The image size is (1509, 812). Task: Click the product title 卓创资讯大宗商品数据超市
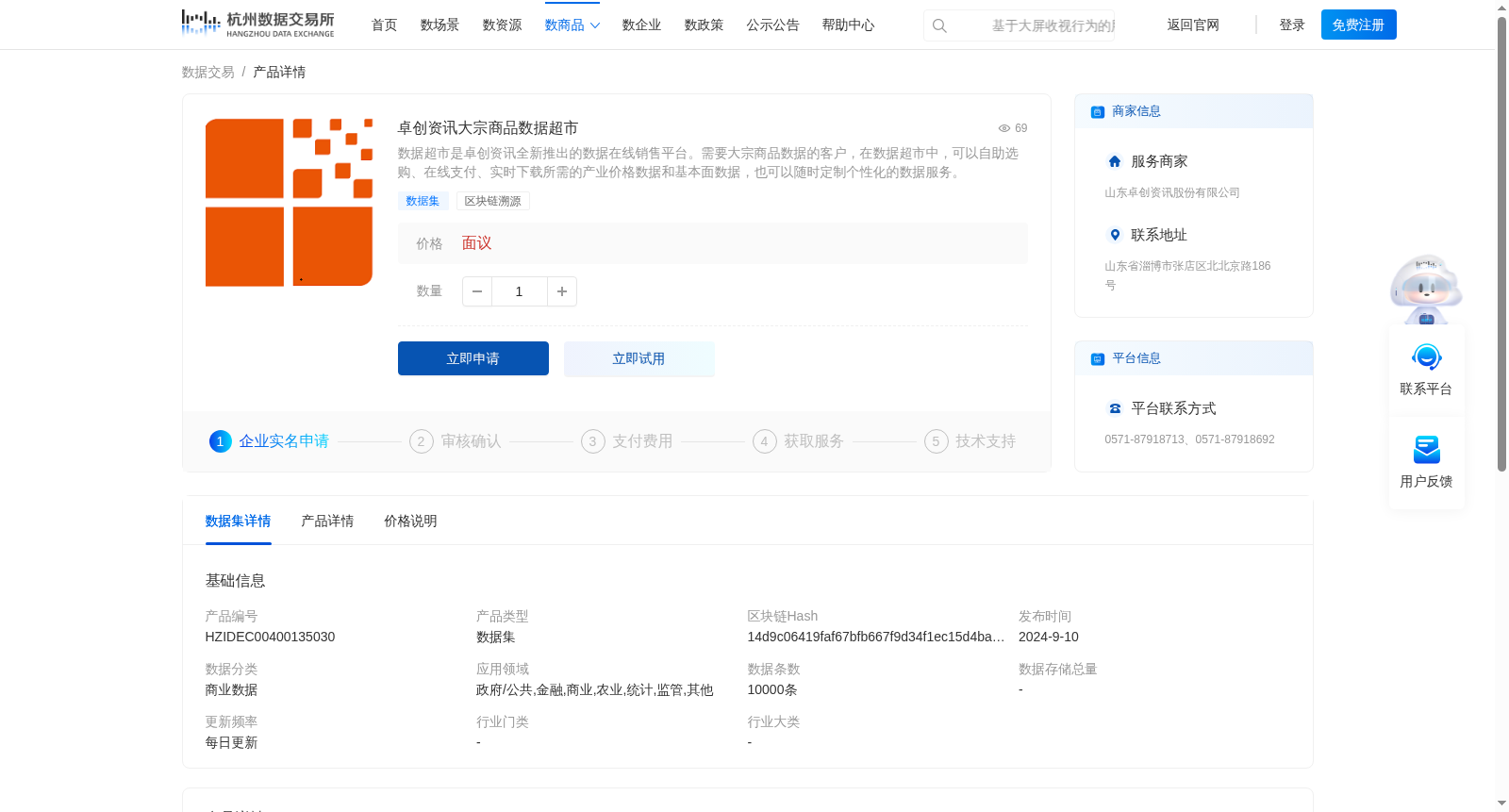pyautogui.click(x=488, y=128)
